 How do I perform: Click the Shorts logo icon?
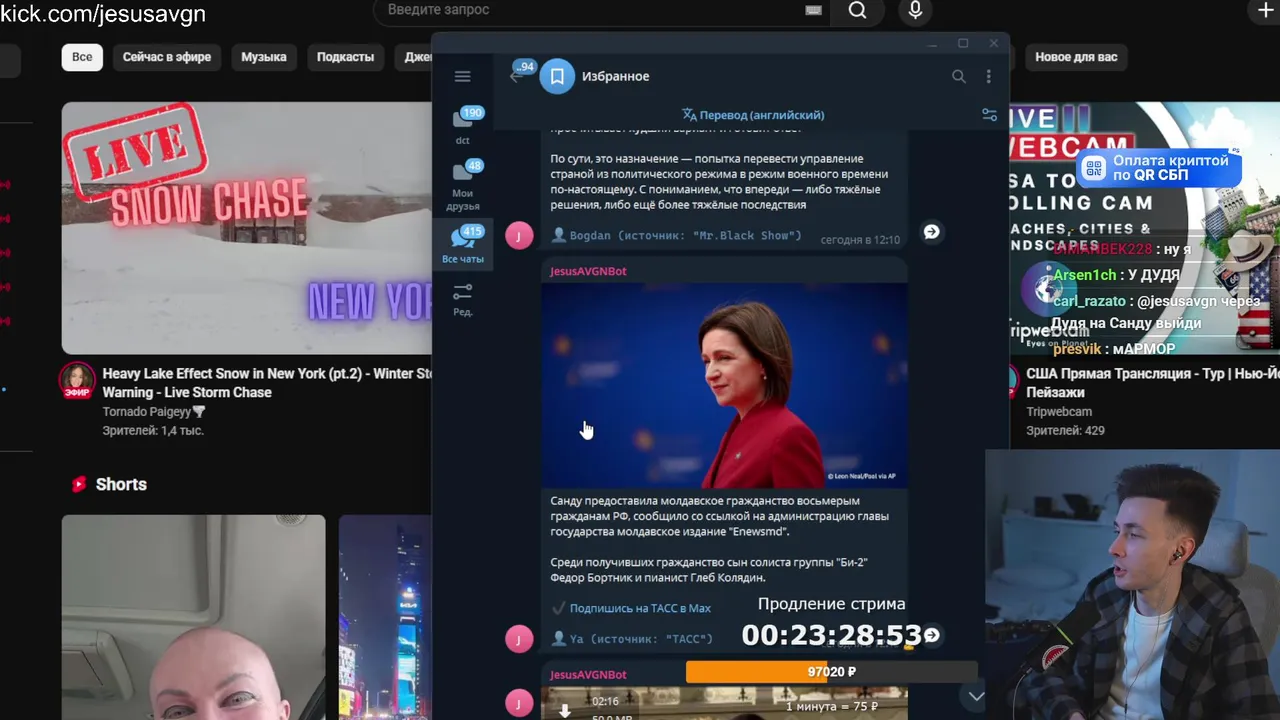pyautogui.click(x=79, y=484)
